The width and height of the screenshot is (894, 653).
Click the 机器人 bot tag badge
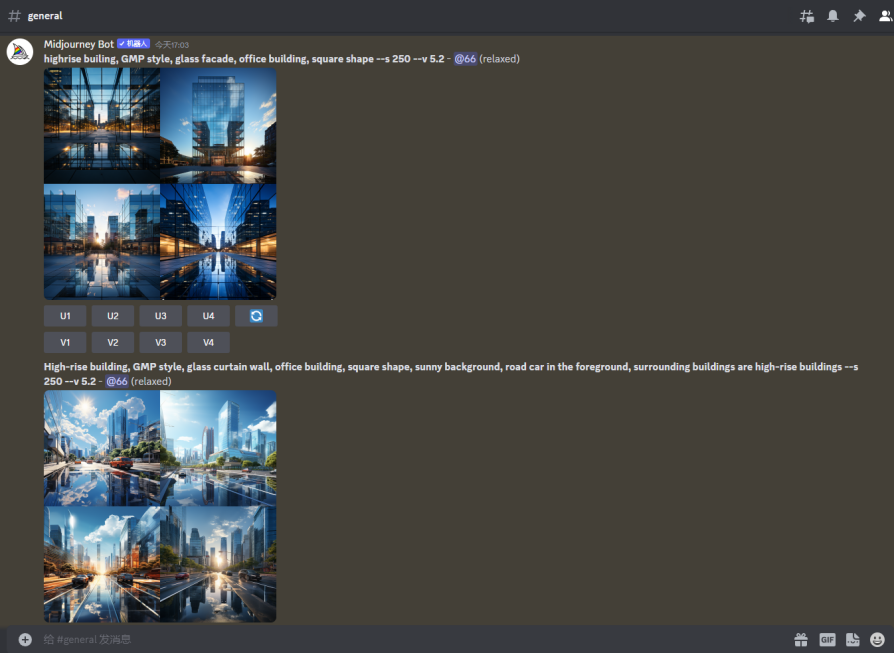[133, 44]
